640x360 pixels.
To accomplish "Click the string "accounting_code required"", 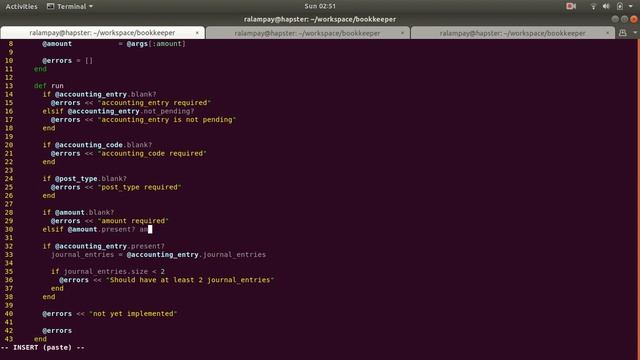I will click(x=152, y=153).
